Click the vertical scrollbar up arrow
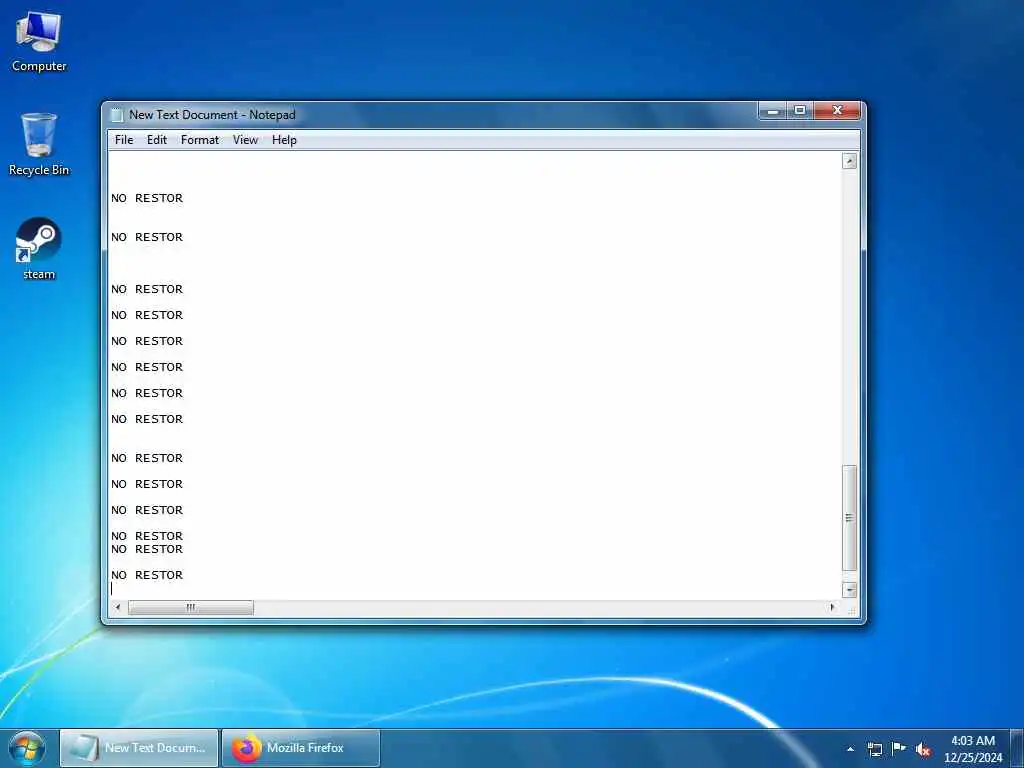1024x768 pixels. [849, 161]
